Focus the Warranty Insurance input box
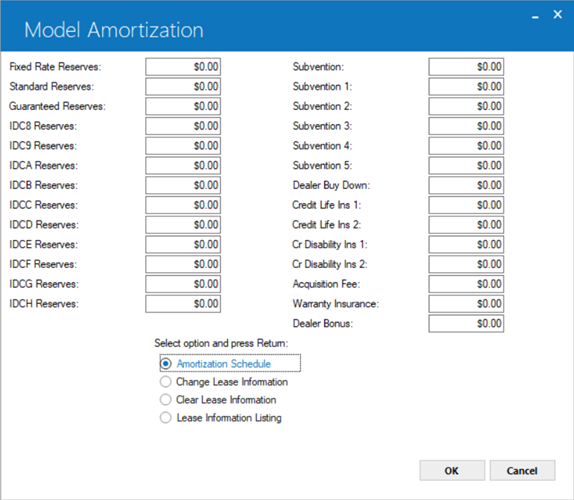Screen dimensions: 574x500 pos(466,304)
